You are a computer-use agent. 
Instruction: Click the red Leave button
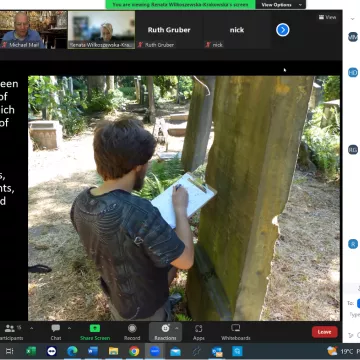tap(325, 332)
